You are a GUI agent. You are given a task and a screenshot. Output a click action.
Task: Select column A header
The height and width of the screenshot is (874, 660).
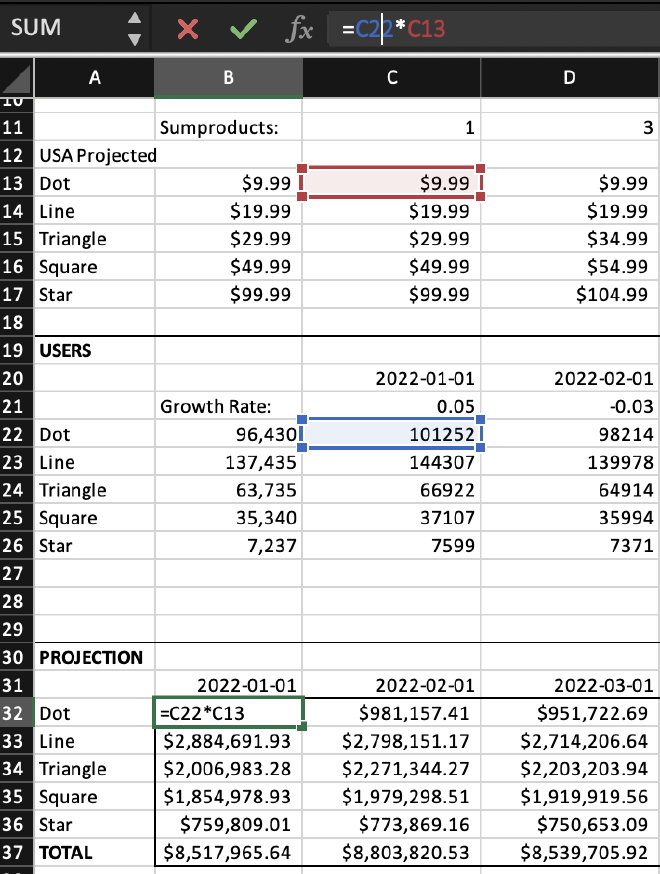point(94,77)
